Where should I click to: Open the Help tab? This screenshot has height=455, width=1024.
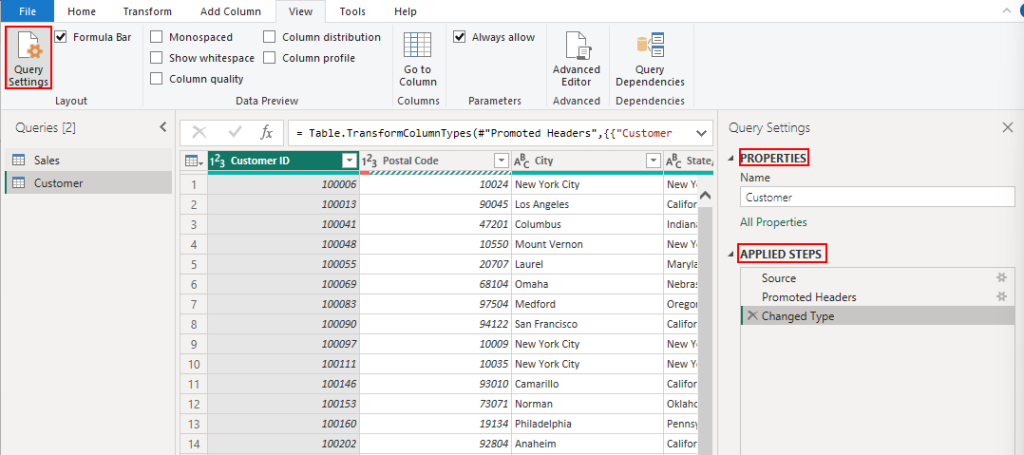point(406,11)
